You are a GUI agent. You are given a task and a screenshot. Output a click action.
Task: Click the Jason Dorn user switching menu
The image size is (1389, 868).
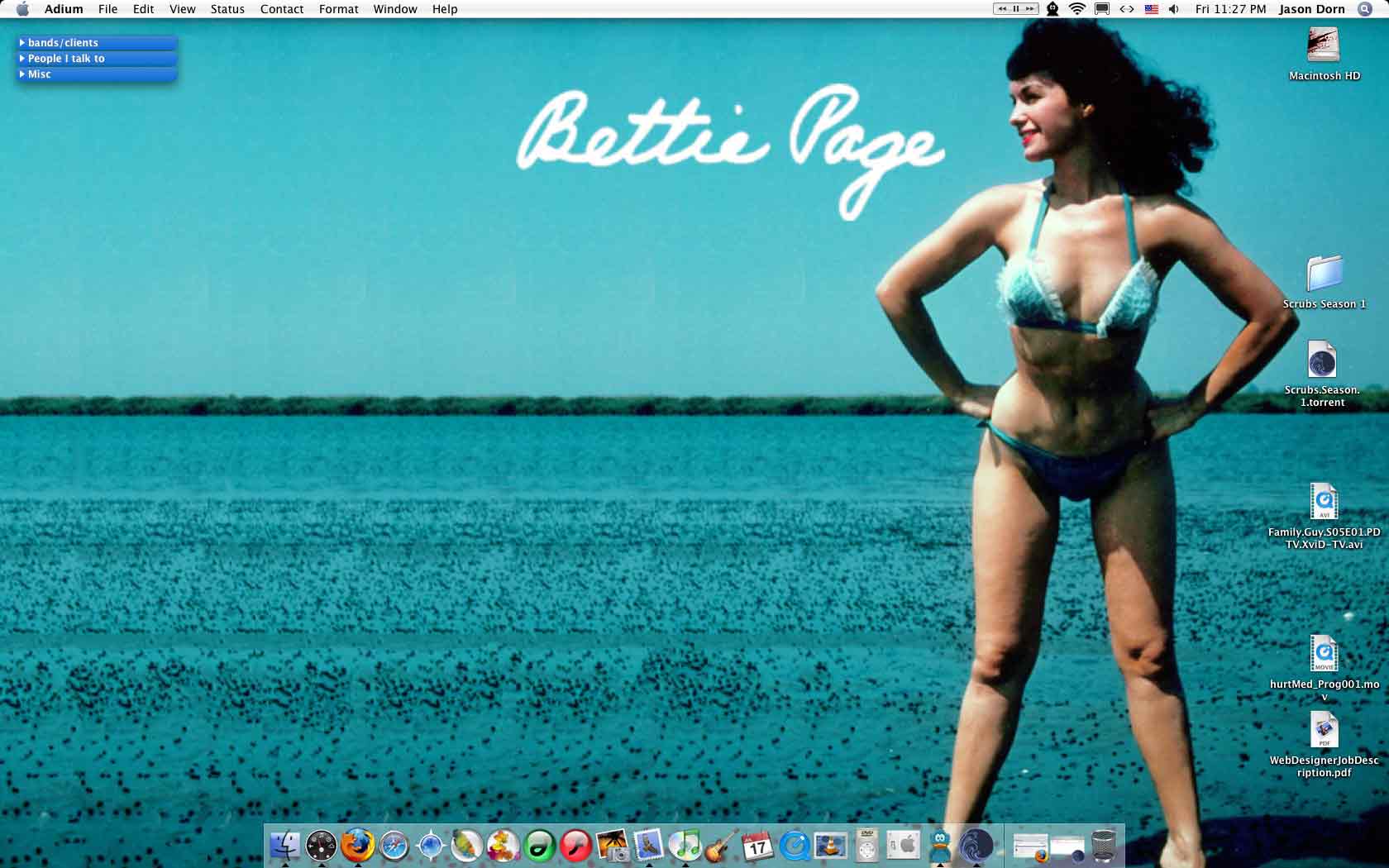point(1311,9)
